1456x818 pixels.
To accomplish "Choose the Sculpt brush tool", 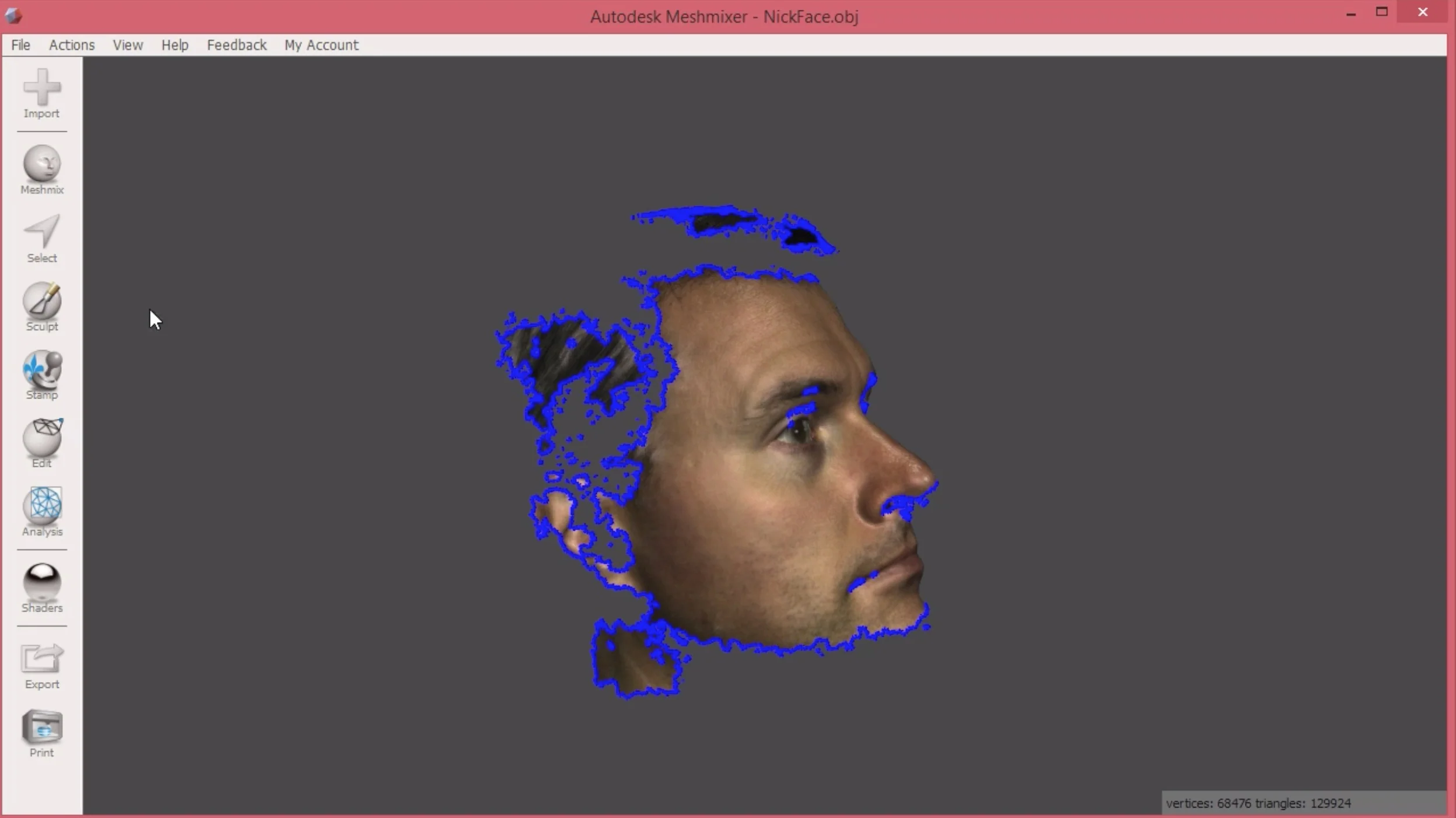I will [41, 307].
